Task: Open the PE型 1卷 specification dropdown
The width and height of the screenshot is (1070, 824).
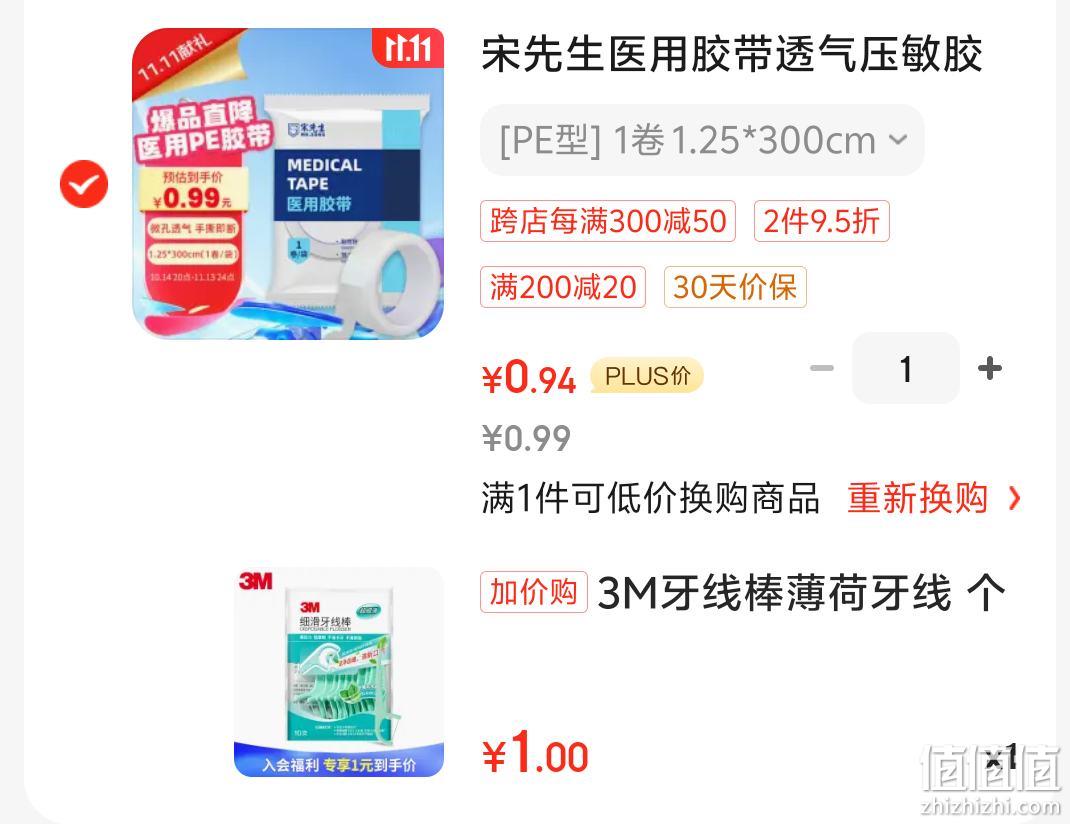Action: (702, 141)
